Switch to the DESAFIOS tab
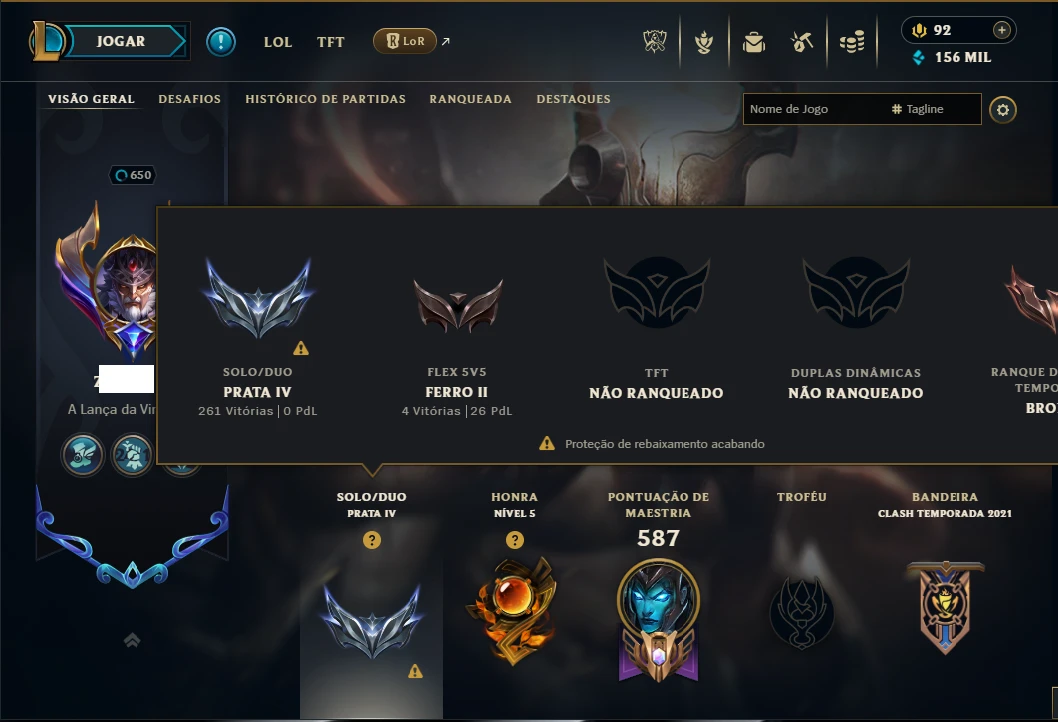The height and width of the screenshot is (722, 1058). (190, 99)
